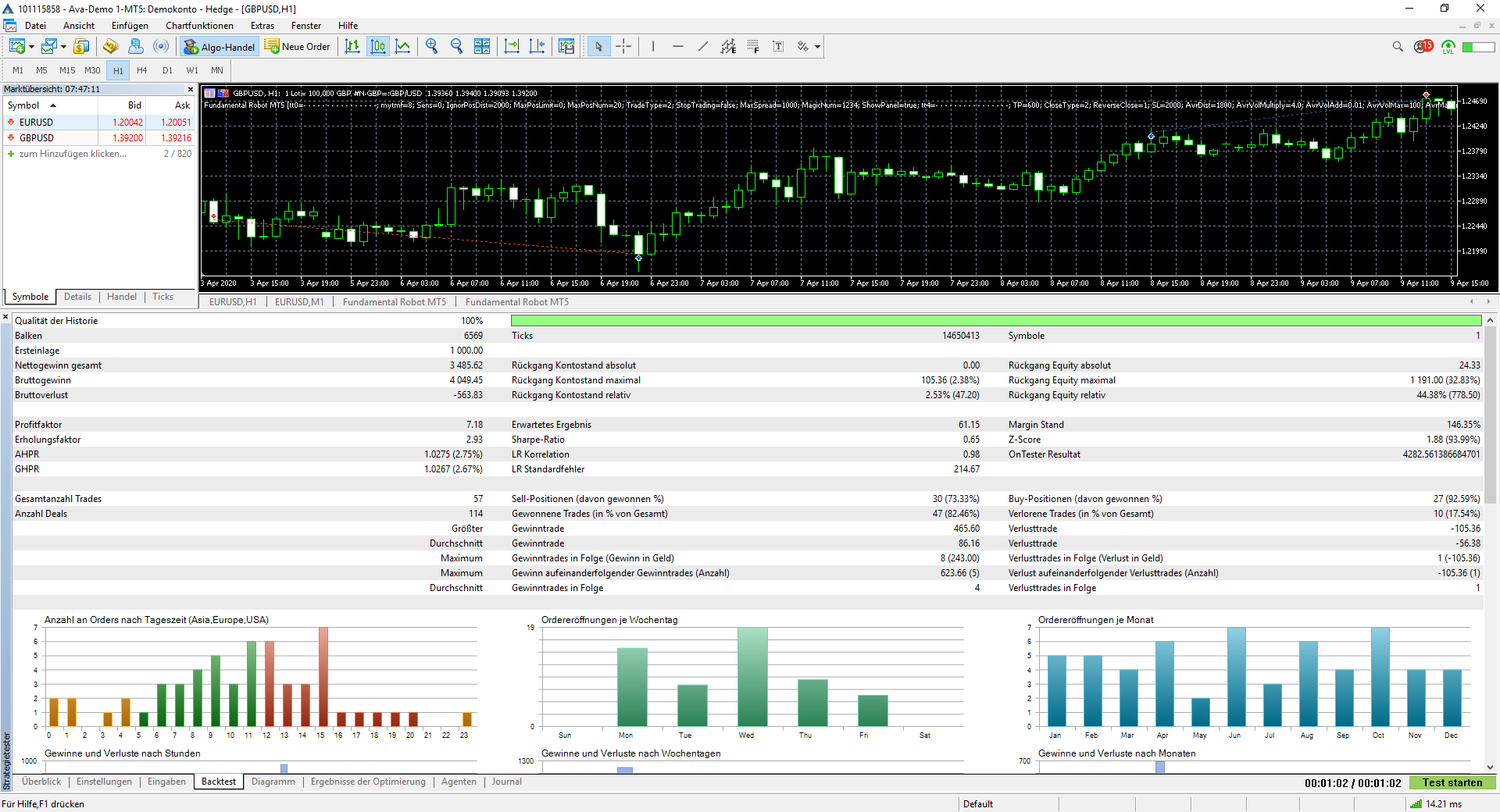Click the Zoom in magnifier icon

[431, 47]
